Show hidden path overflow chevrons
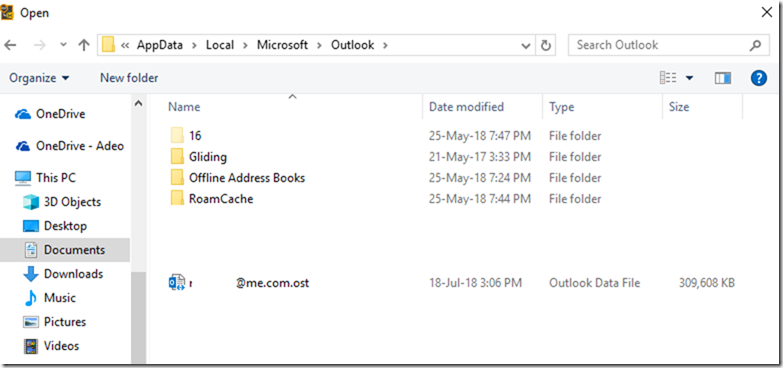Viewport: 783px width, 368px height. pyautogui.click(x=125, y=45)
